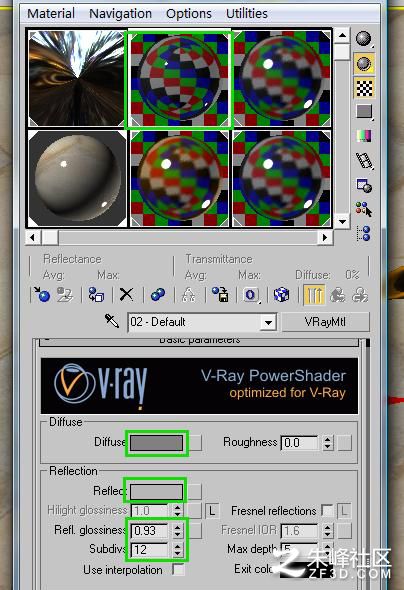Enable the Fresnel reflections checkbox
This screenshot has width=404, height=590.
click(327, 511)
